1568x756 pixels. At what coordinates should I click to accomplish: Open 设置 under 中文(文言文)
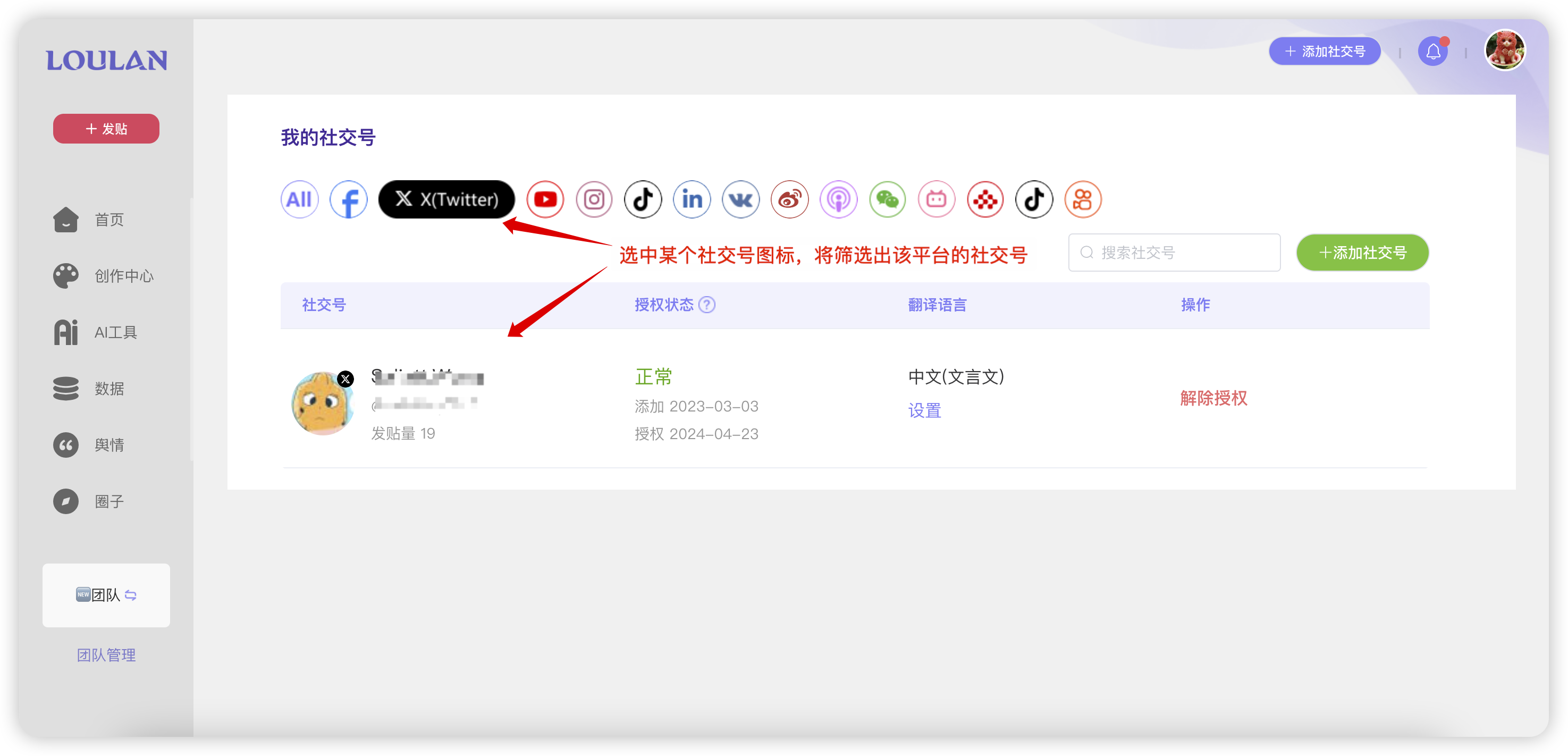click(x=925, y=410)
